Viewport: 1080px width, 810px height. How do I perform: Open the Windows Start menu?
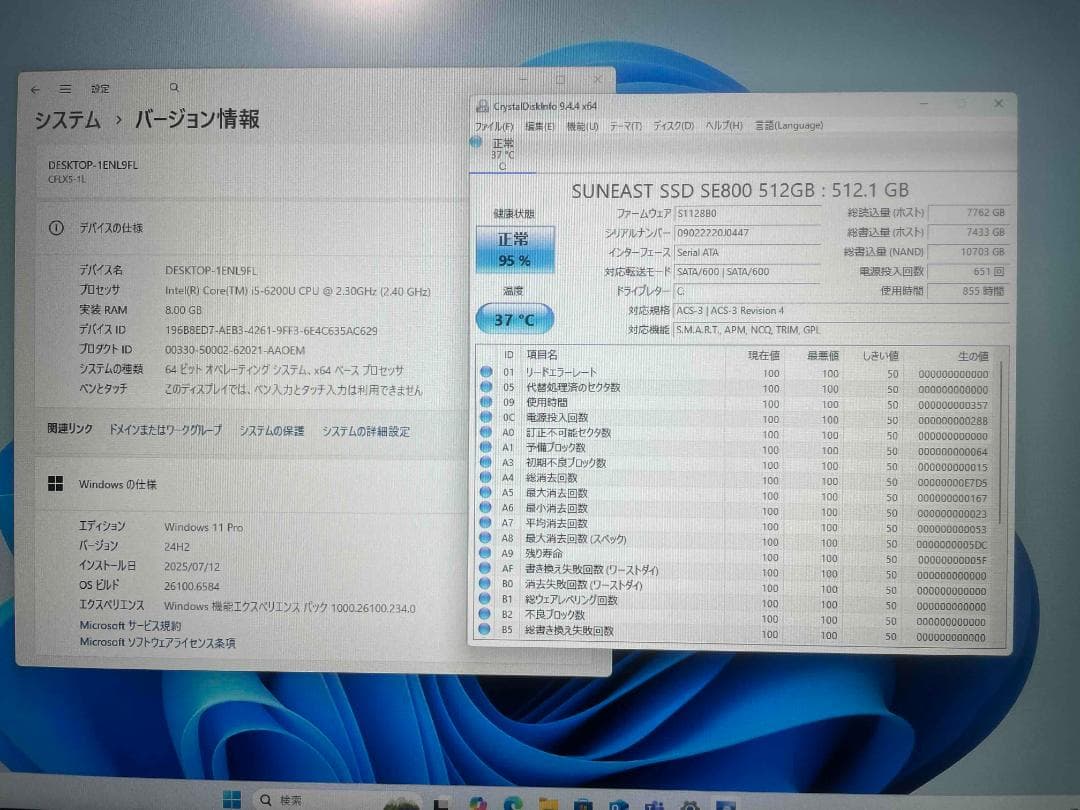pyautogui.click(x=231, y=798)
